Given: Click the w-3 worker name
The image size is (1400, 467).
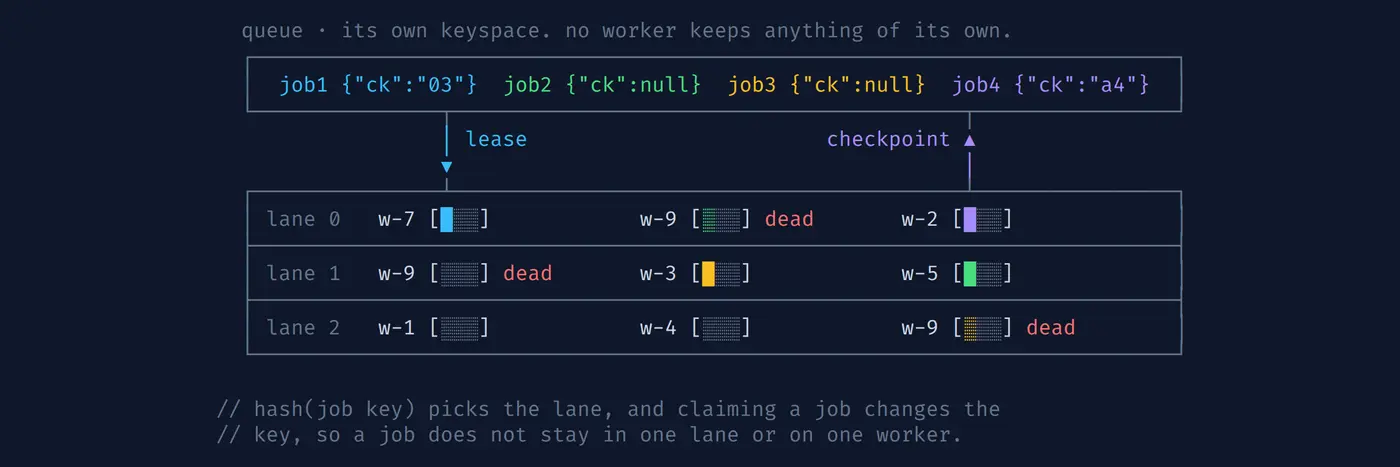Looking at the screenshot, I should (658, 273).
